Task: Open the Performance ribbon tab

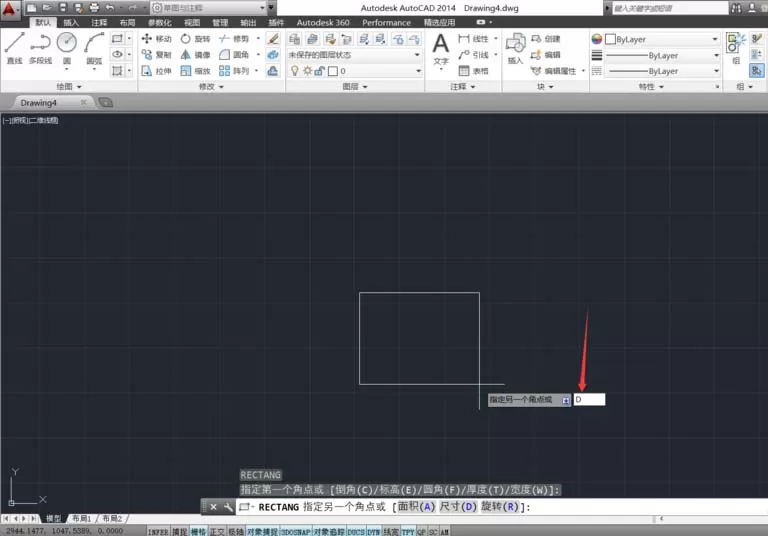Action: (386, 23)
